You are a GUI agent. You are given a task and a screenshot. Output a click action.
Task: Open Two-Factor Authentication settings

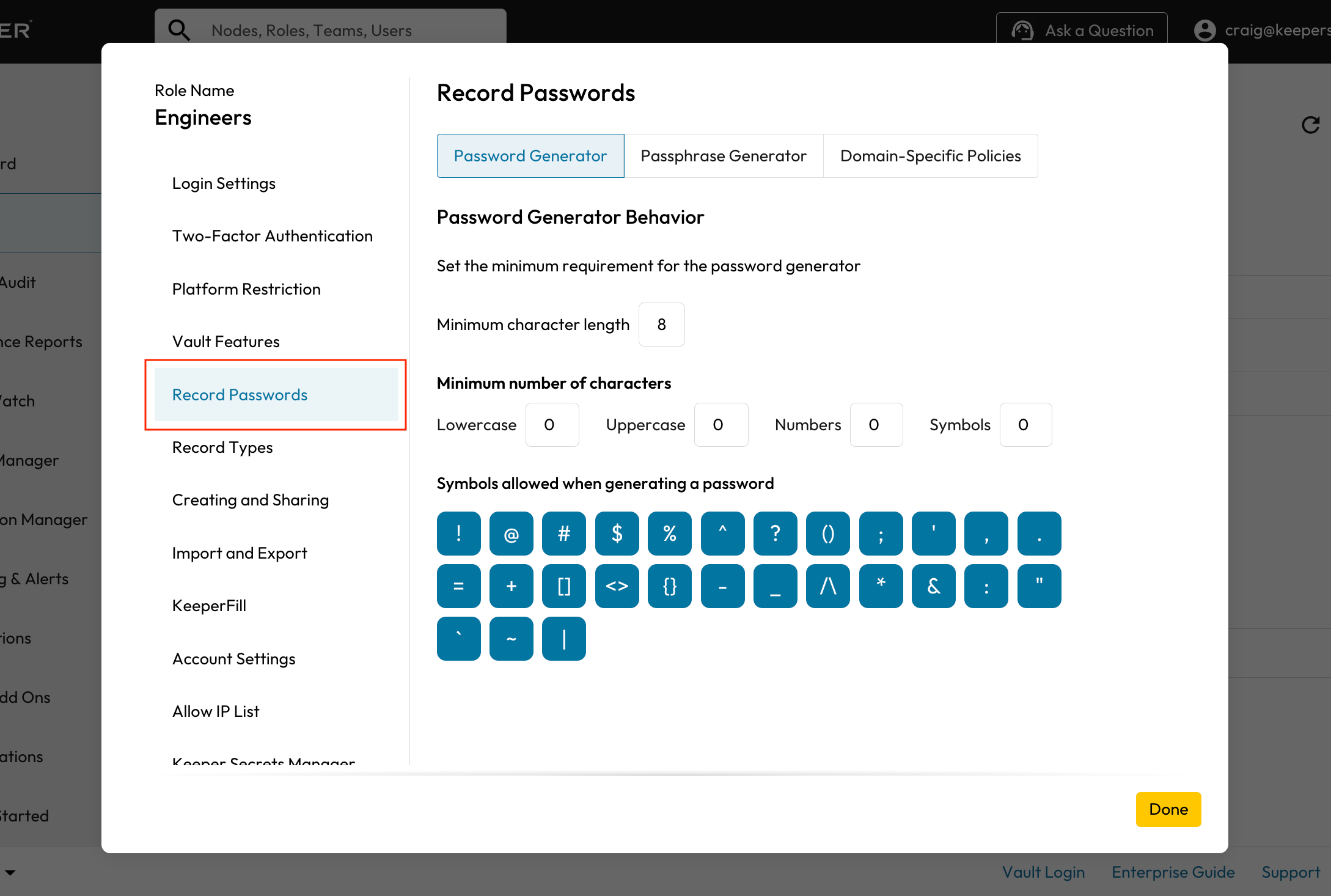coord(272,236)
